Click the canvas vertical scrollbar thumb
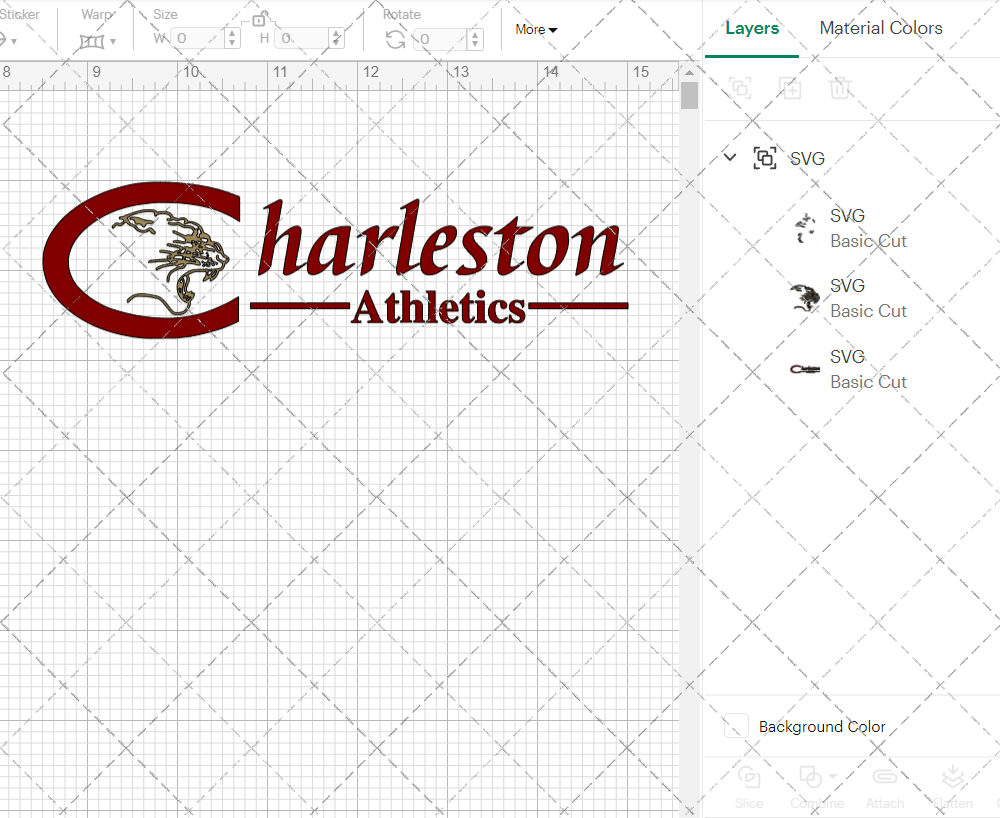This screenshot has width=1000, height=818. pyautogui.click(x=689, y=96)
